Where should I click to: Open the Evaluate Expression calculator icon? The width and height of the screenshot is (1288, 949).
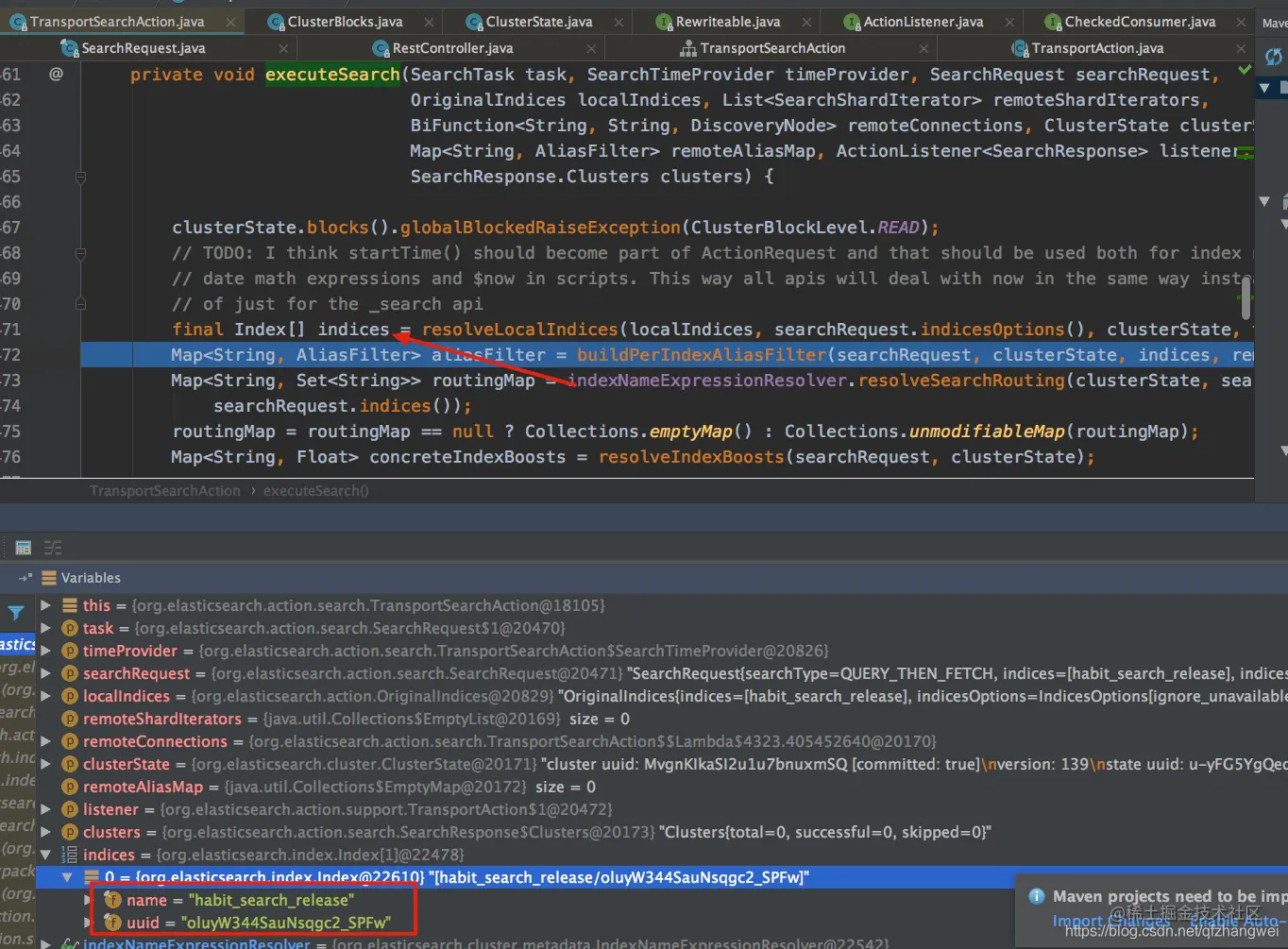coord(24,548)
